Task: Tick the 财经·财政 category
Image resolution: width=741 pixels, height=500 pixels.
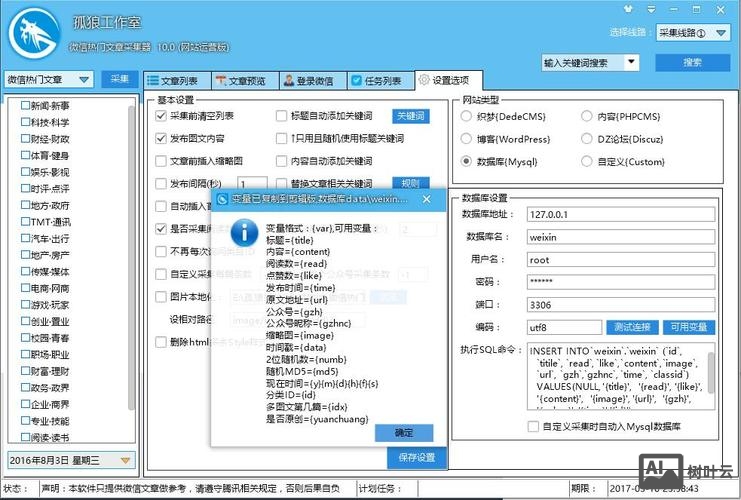Action: [x=25, y=138]
